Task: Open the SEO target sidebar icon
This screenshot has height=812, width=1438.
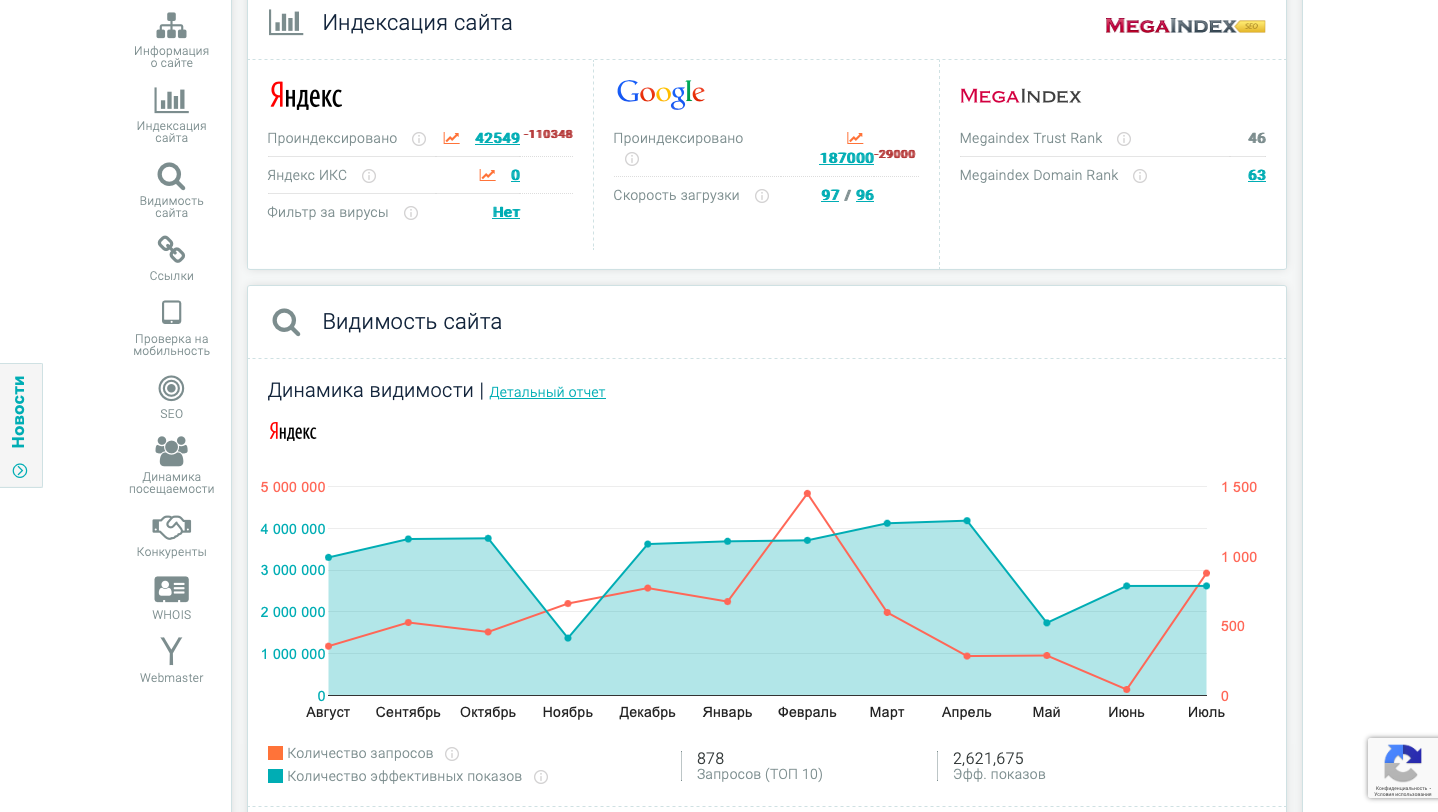Action: (171, 388)
